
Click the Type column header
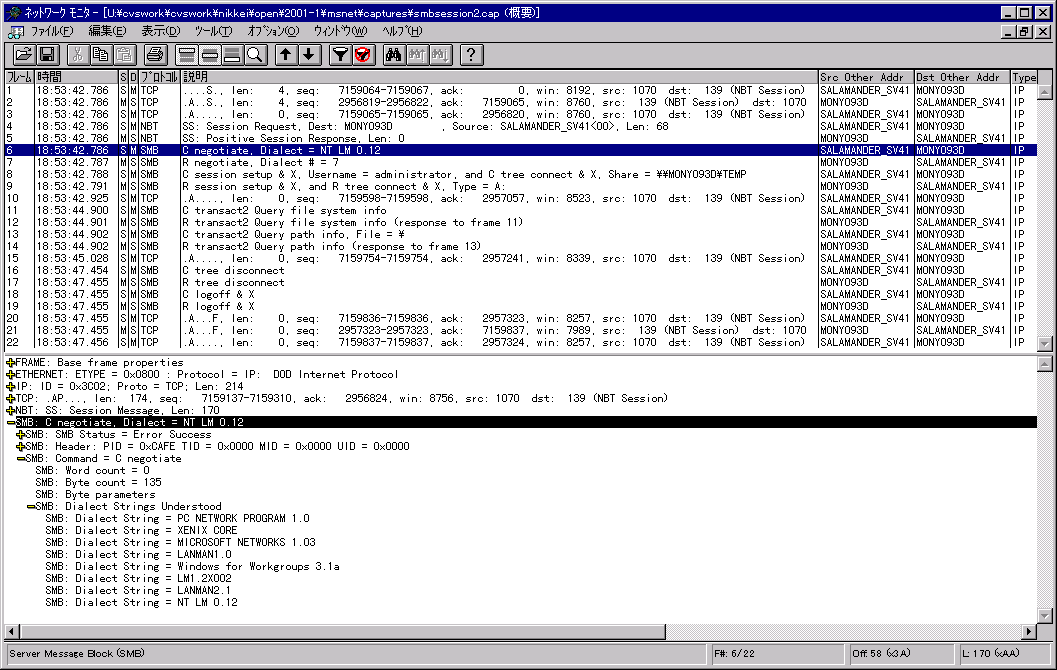tap(1024, 77)
